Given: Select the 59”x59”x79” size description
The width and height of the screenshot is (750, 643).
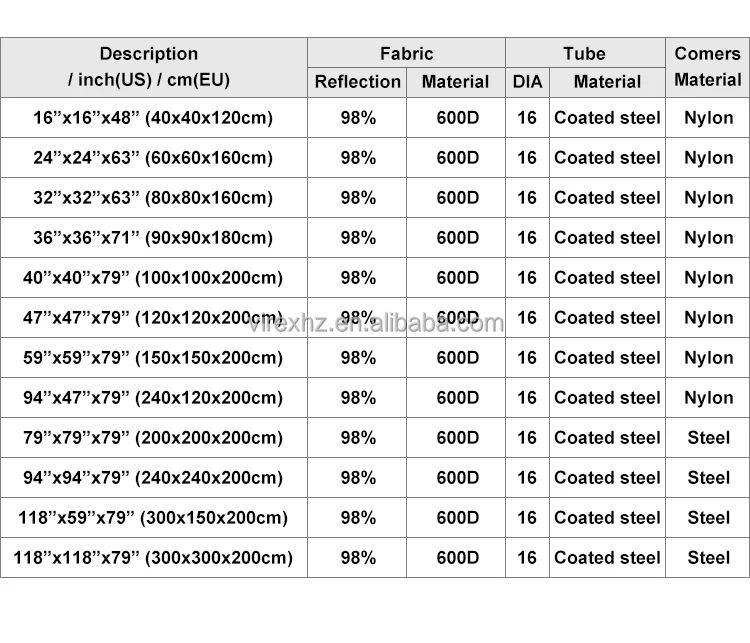Looking at the screenshot, I should point(153,358).
